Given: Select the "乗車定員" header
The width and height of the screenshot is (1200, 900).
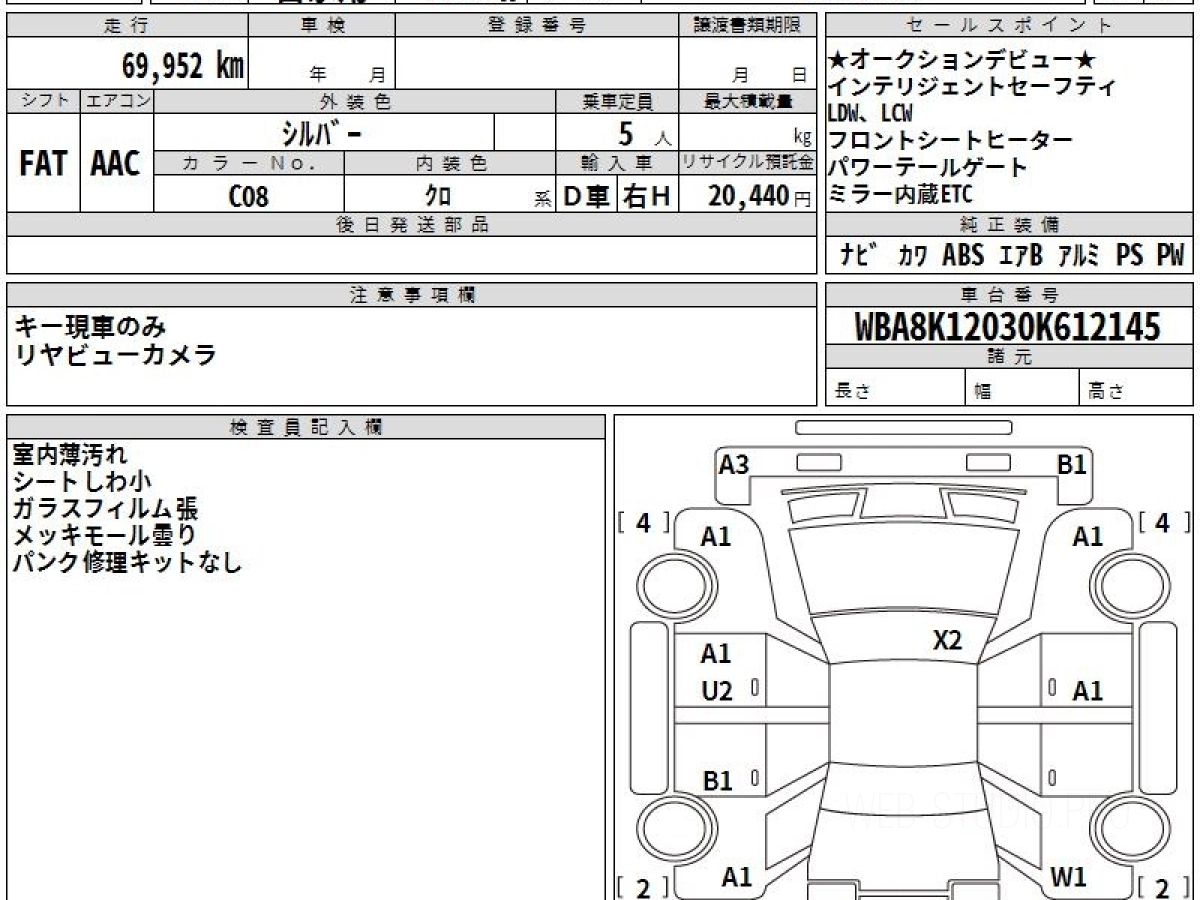Looking at the screenshot, I should pos(617,101).
